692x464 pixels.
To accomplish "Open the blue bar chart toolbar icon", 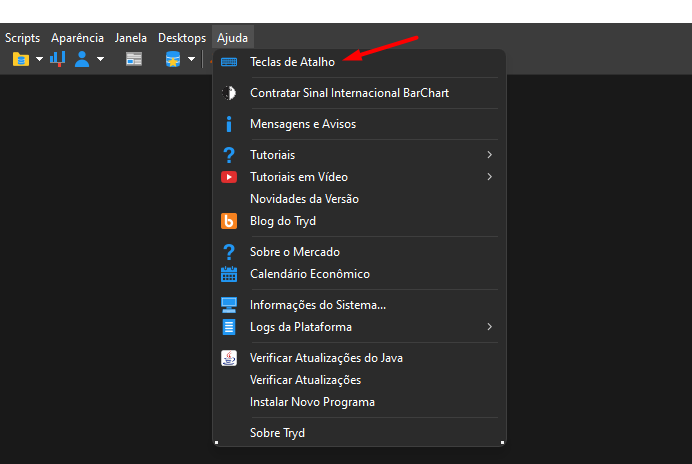I will coord(58,59).
